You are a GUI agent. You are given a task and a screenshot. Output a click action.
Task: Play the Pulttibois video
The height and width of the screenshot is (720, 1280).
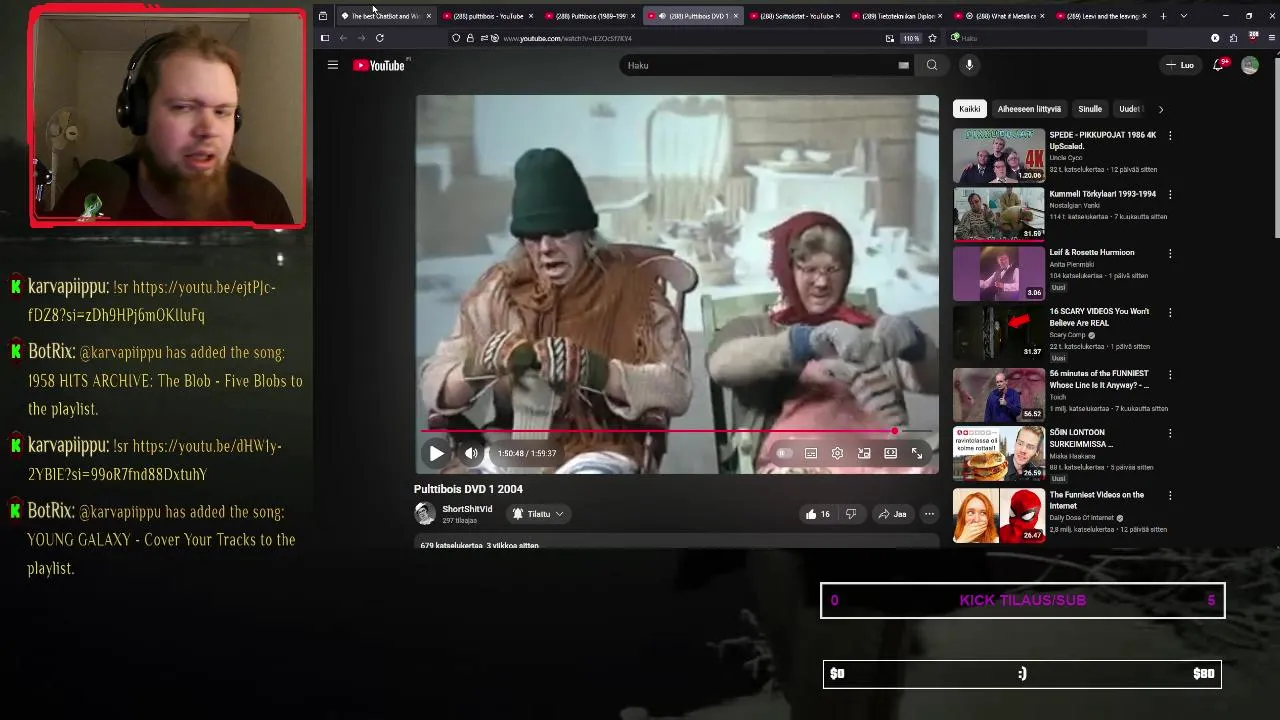(436, 453)
